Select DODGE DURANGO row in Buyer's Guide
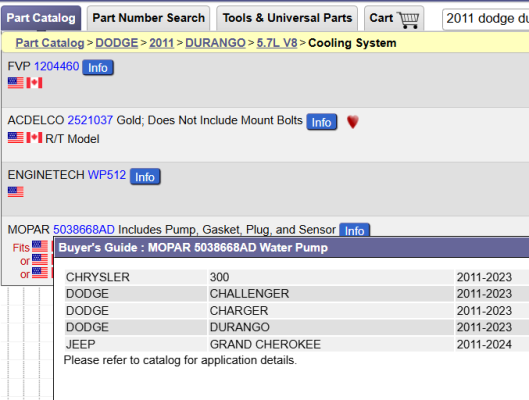The height and width of the screenshot is (400, 529). [297, 327]
